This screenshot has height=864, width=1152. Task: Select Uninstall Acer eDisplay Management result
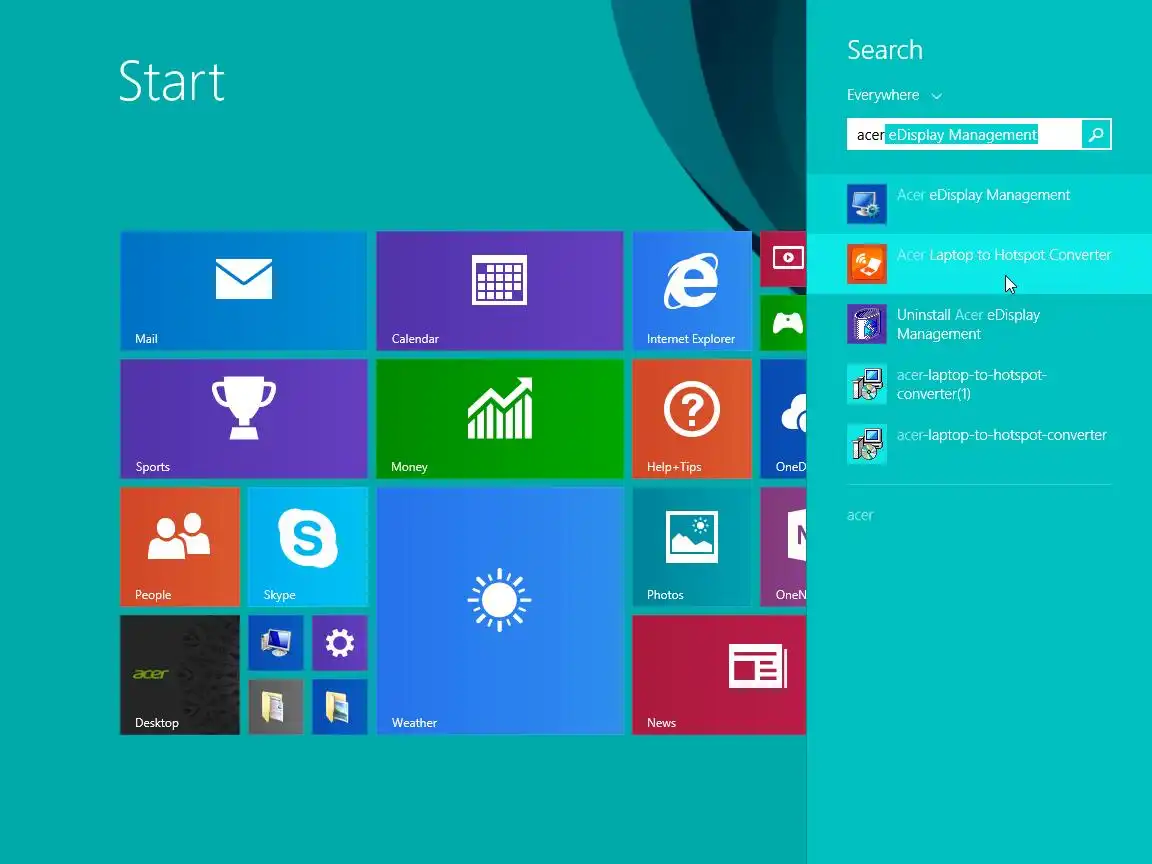[x=979, y=324]
